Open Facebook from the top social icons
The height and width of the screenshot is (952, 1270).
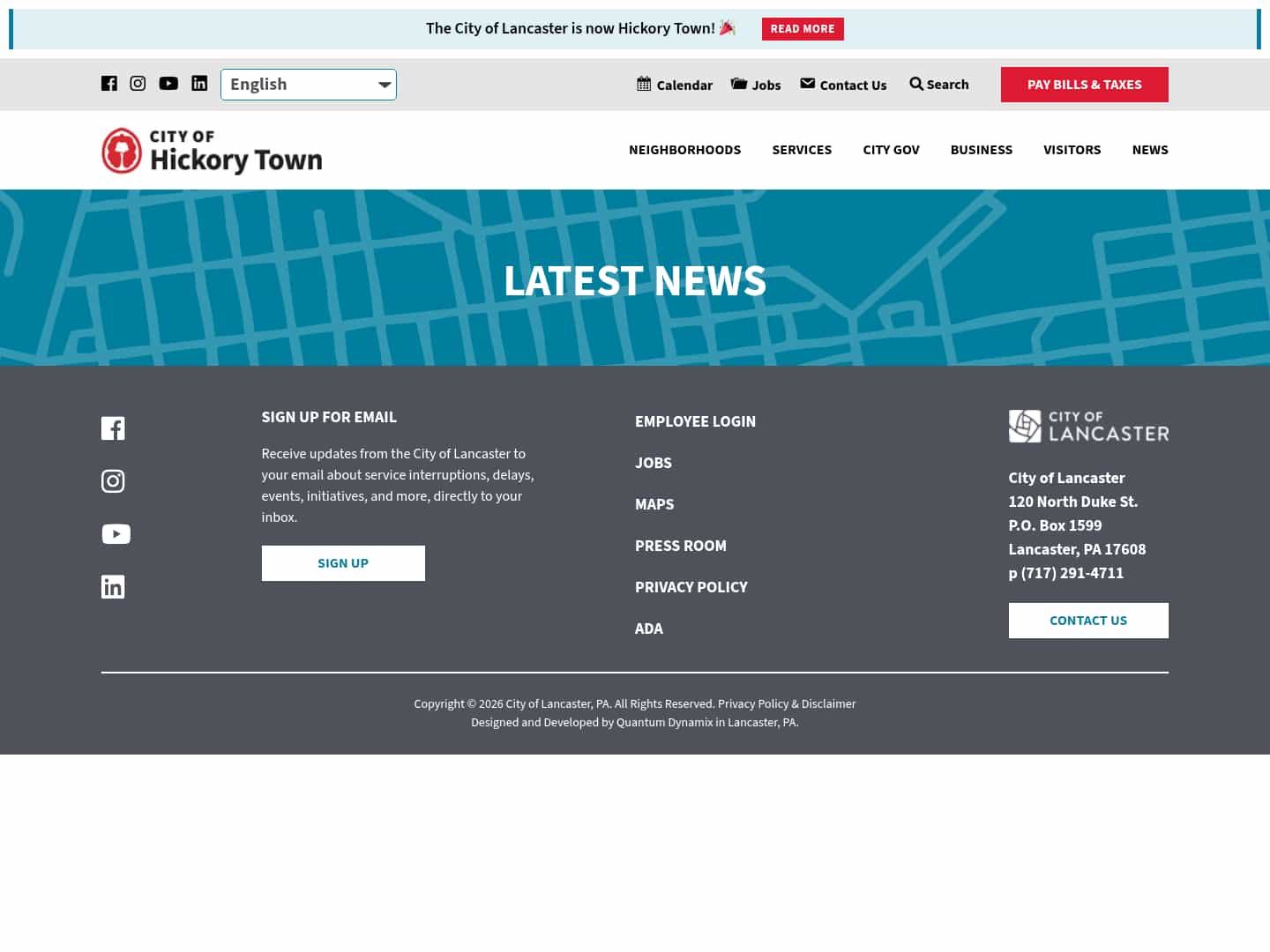(x=109, y=83)
